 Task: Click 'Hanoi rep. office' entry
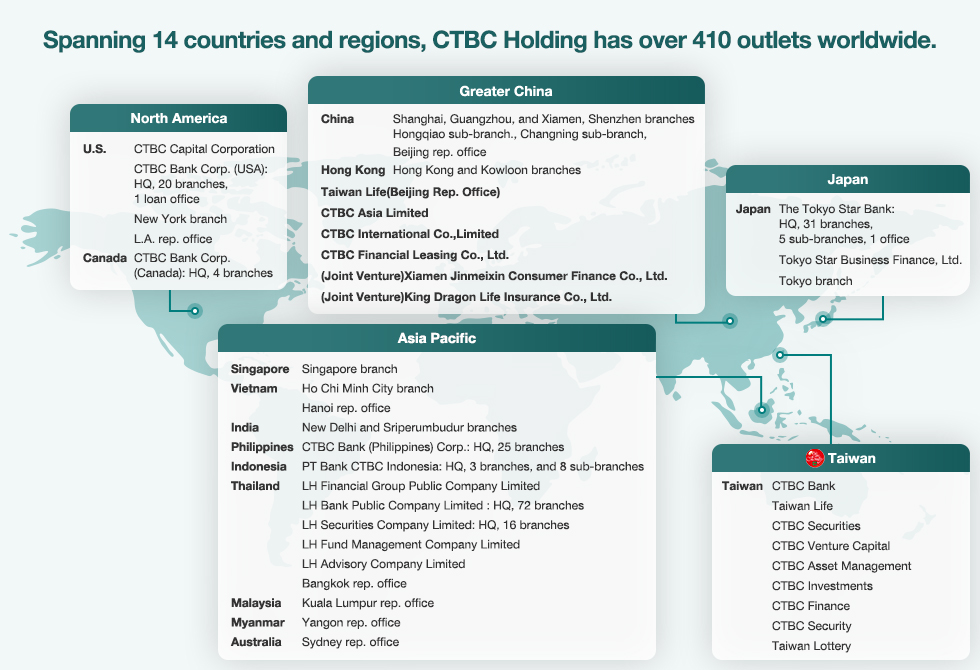pyautogui.click(x=346, y=408)
